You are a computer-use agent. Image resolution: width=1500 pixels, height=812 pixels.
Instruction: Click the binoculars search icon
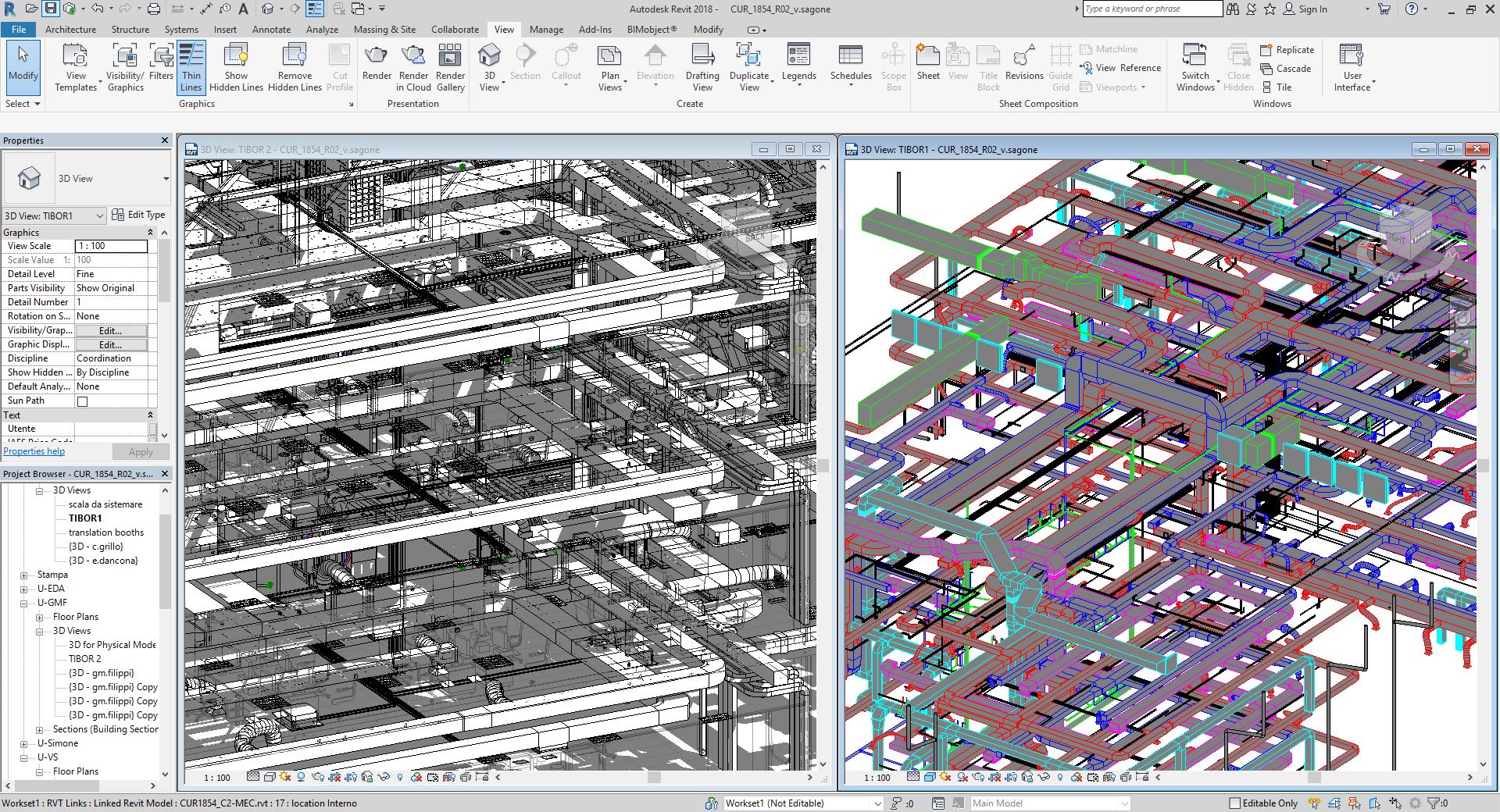(x=1233, y=9)
